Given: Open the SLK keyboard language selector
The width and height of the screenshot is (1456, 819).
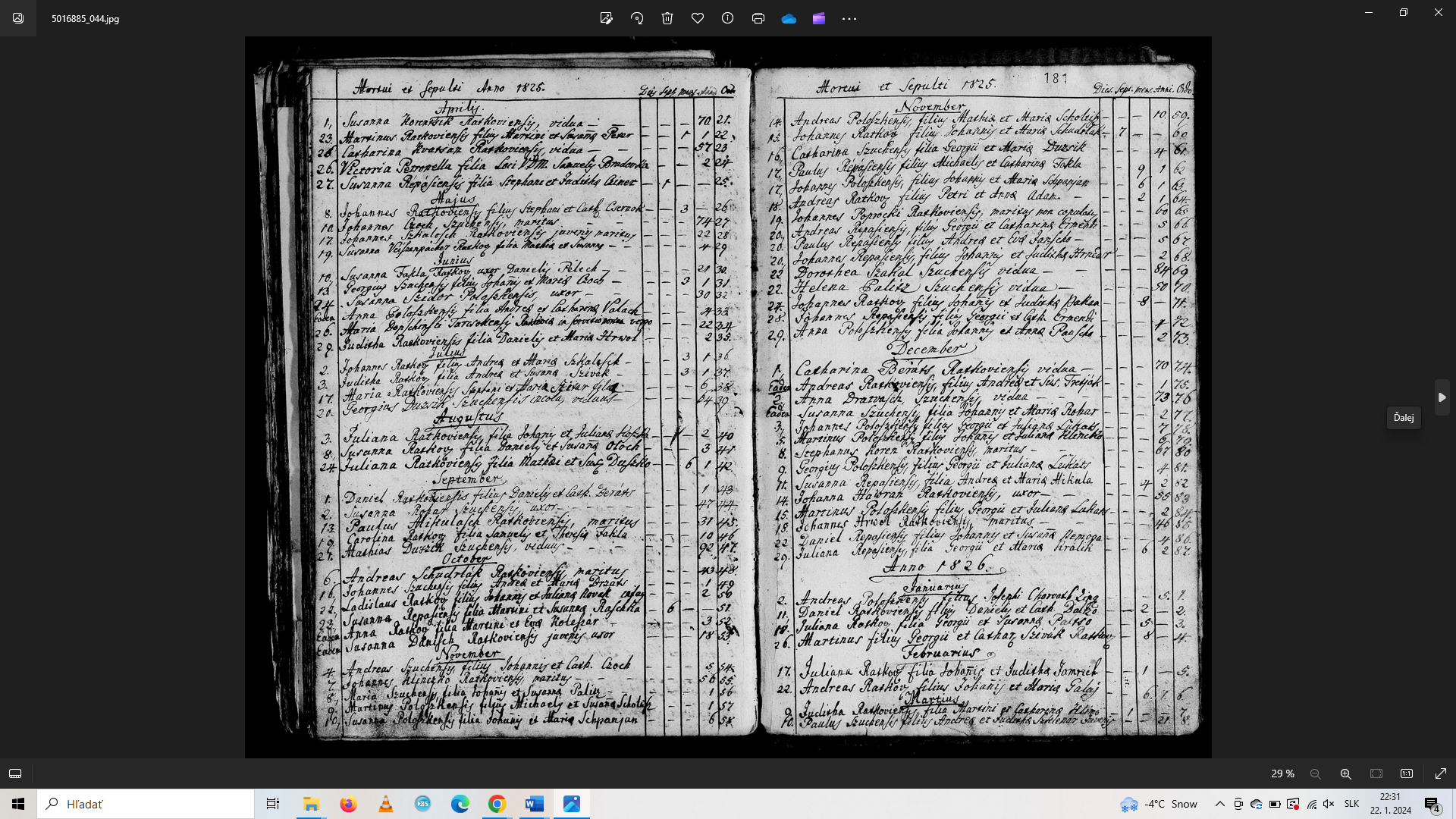Looking at the screenshot, I should click(1351, 804).
